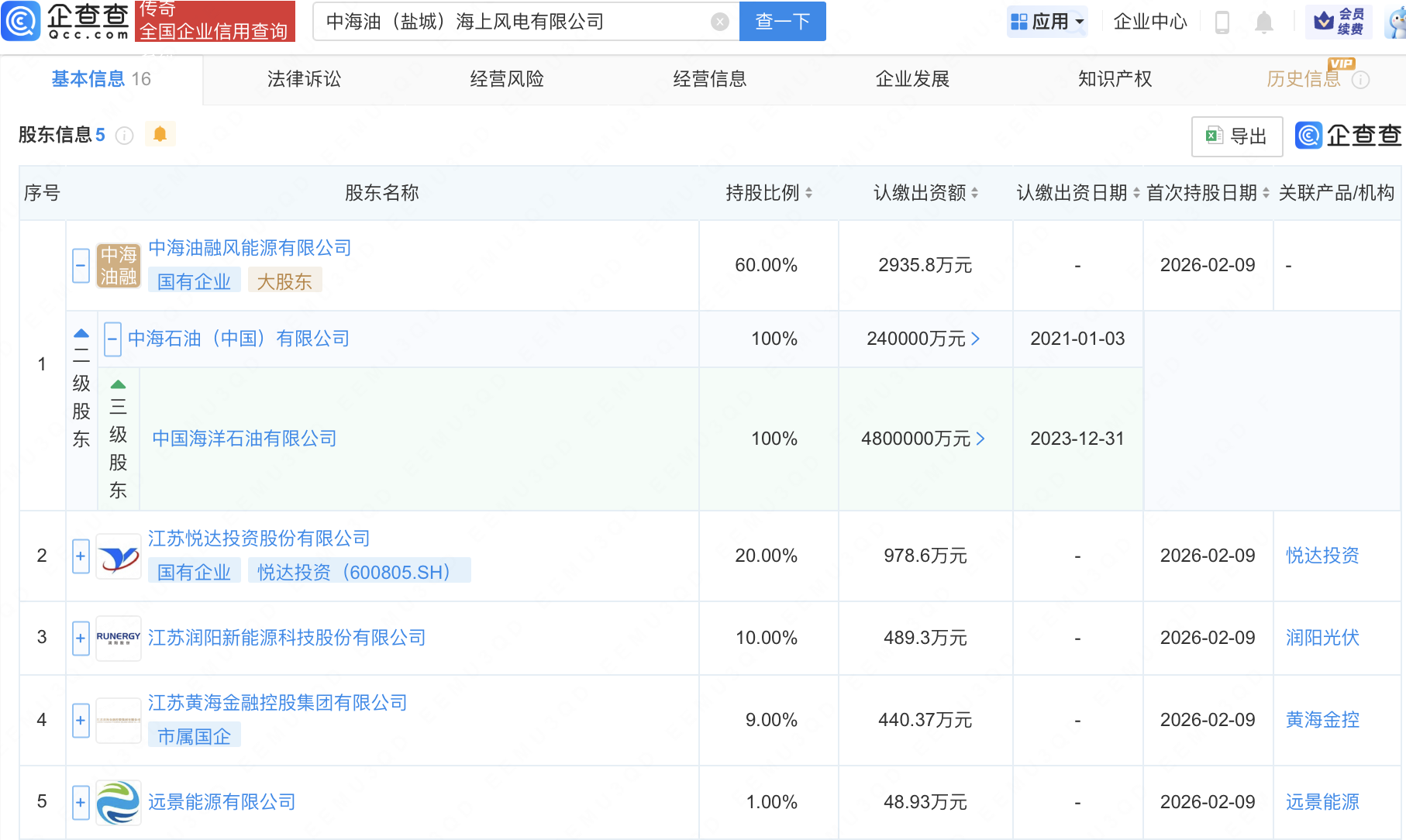Clear the search box text
Viewport: 1406px width, 840px height.
(x=720, y=22)
